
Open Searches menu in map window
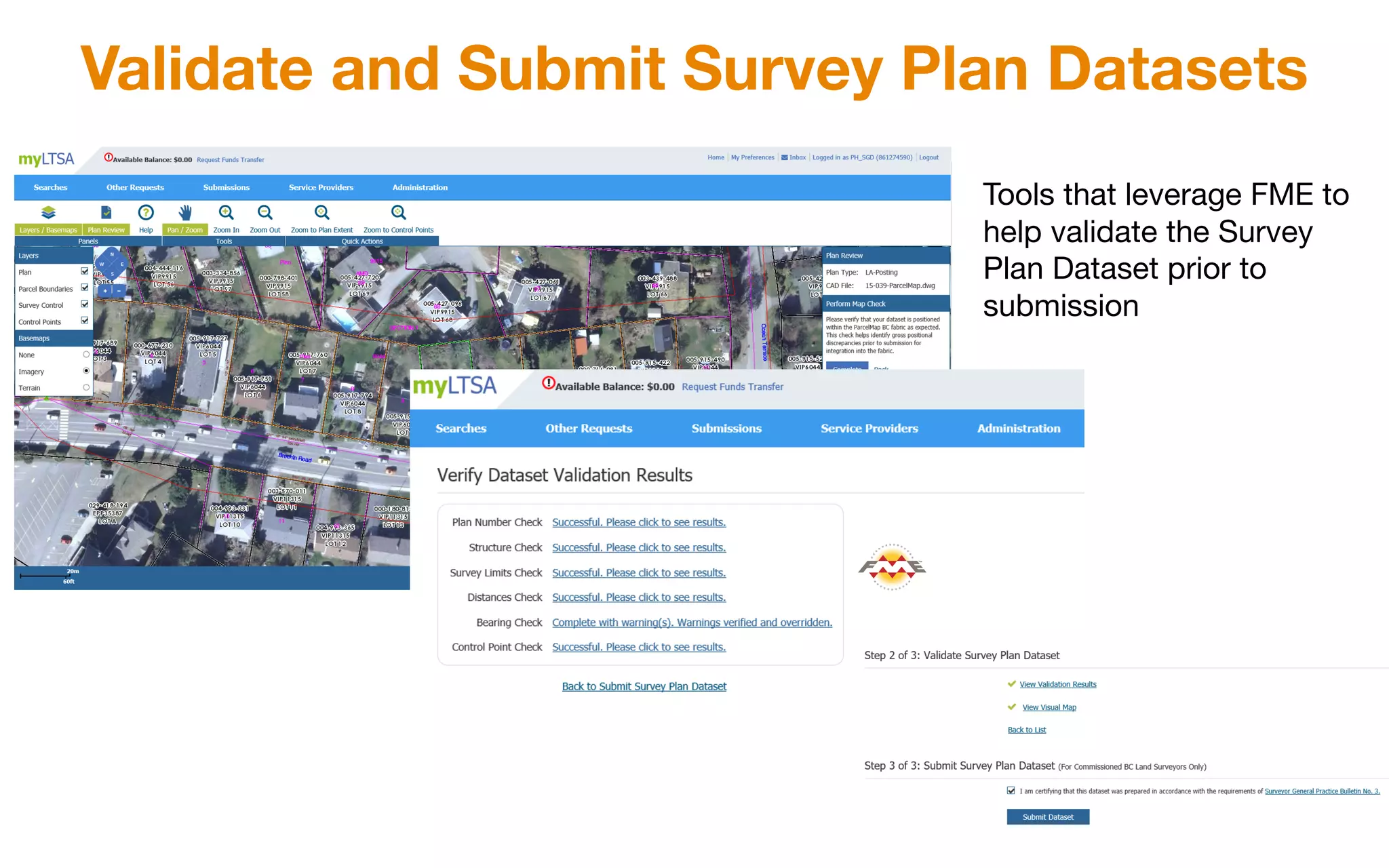pos(50,188)
